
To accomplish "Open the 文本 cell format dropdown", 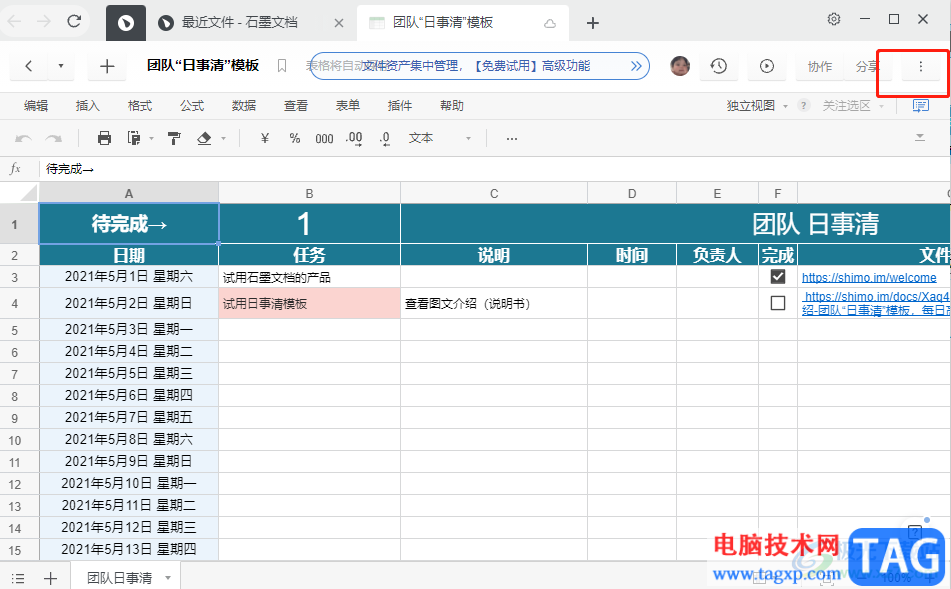I will pyautogui.click(x=440, y=138).
